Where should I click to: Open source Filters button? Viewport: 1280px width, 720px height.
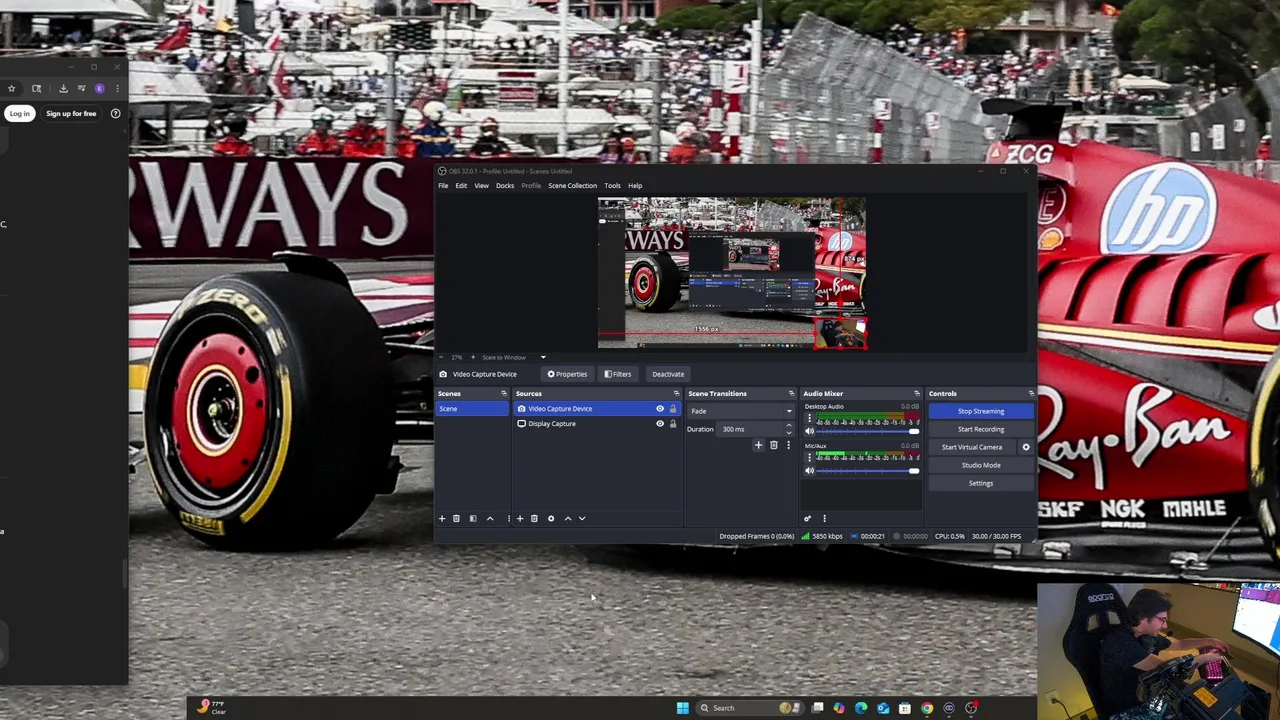(x=618, y=374)
